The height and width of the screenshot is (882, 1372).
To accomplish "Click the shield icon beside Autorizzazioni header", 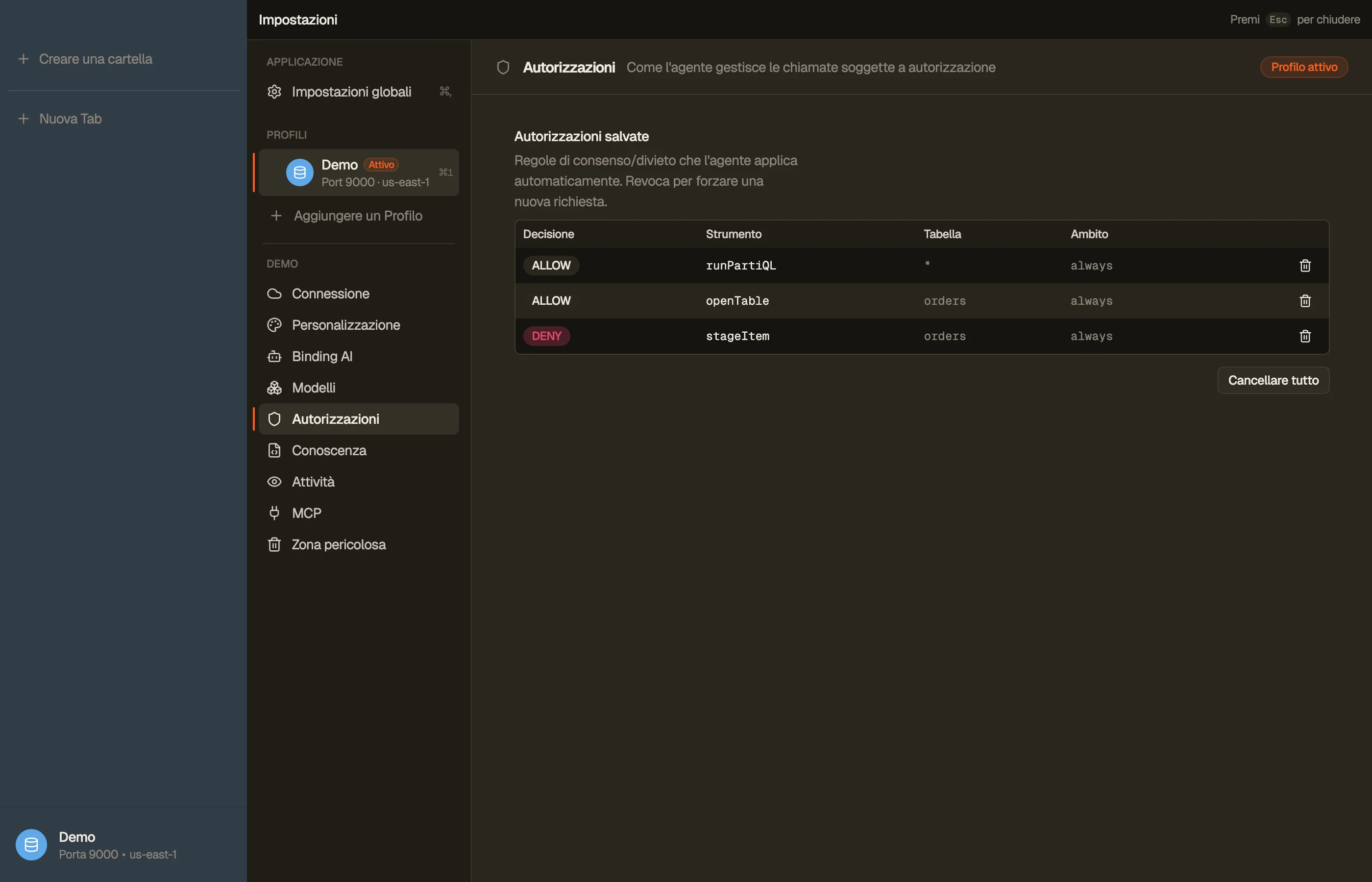I will tap(503, 68).
